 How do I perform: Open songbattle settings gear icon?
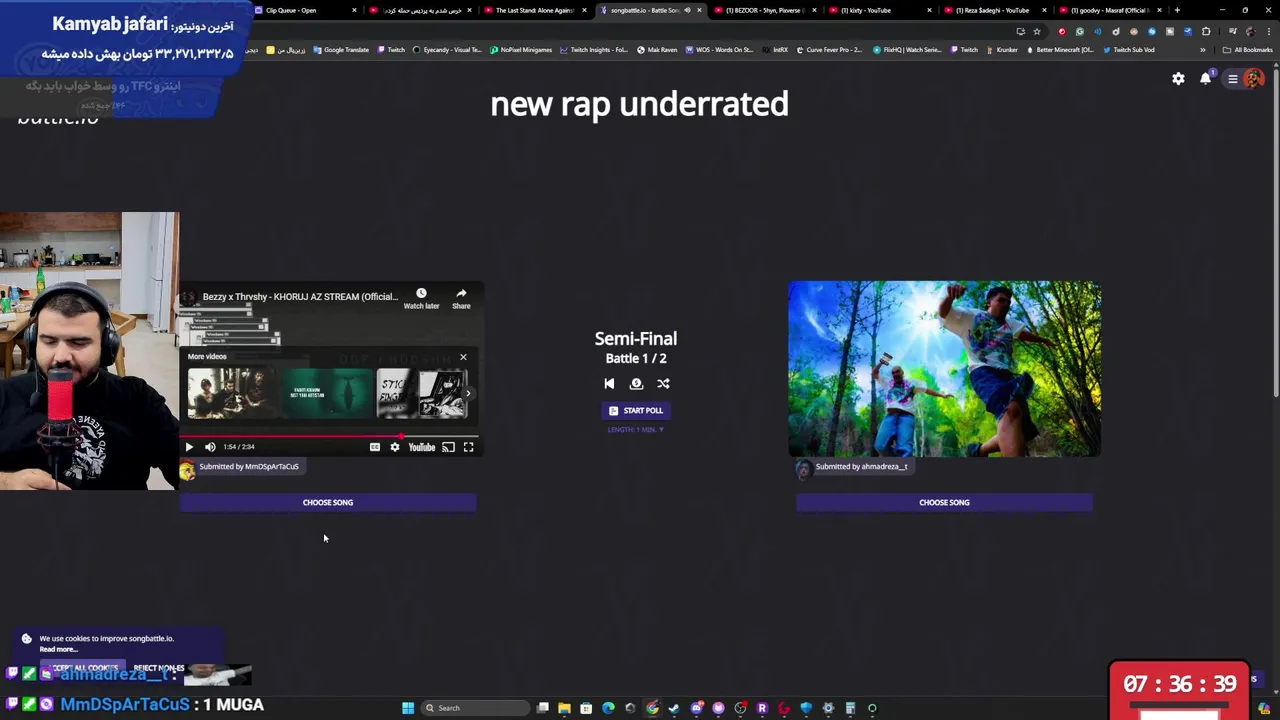[1178, 79]
